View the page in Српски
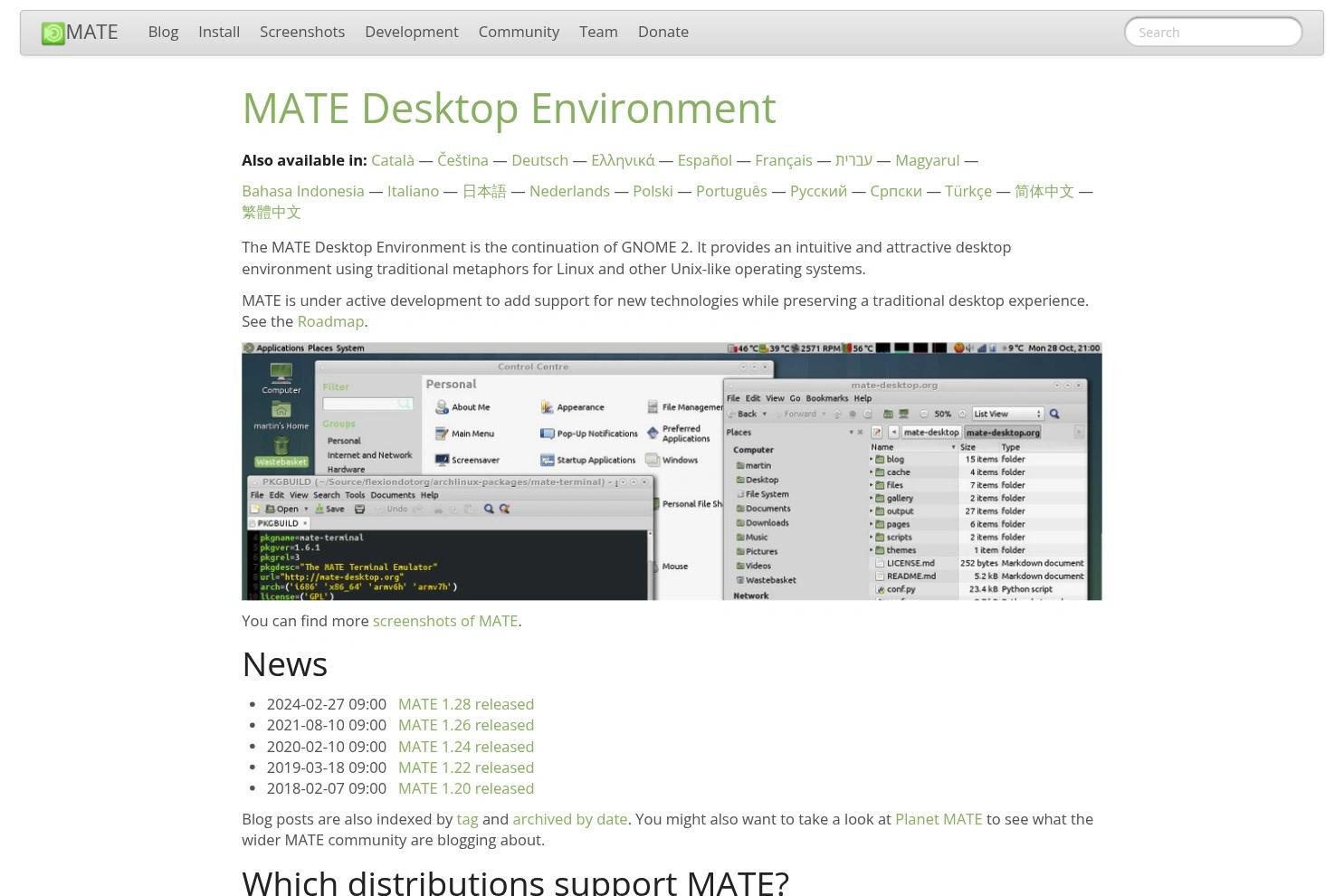The width and height of the screenshot is (1344, 896). pos(896,191)
